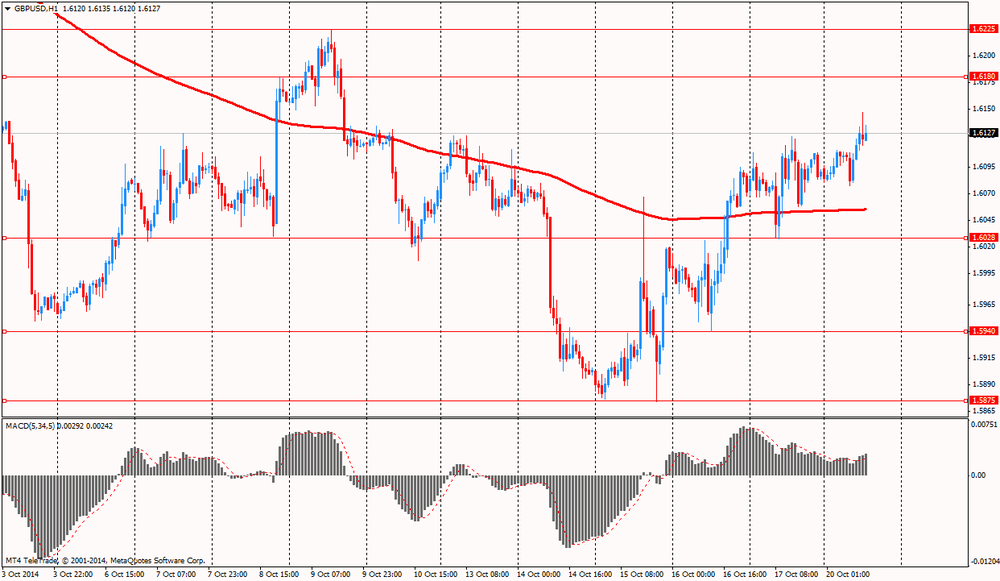Click the 1.6150 price scale value

983,108
